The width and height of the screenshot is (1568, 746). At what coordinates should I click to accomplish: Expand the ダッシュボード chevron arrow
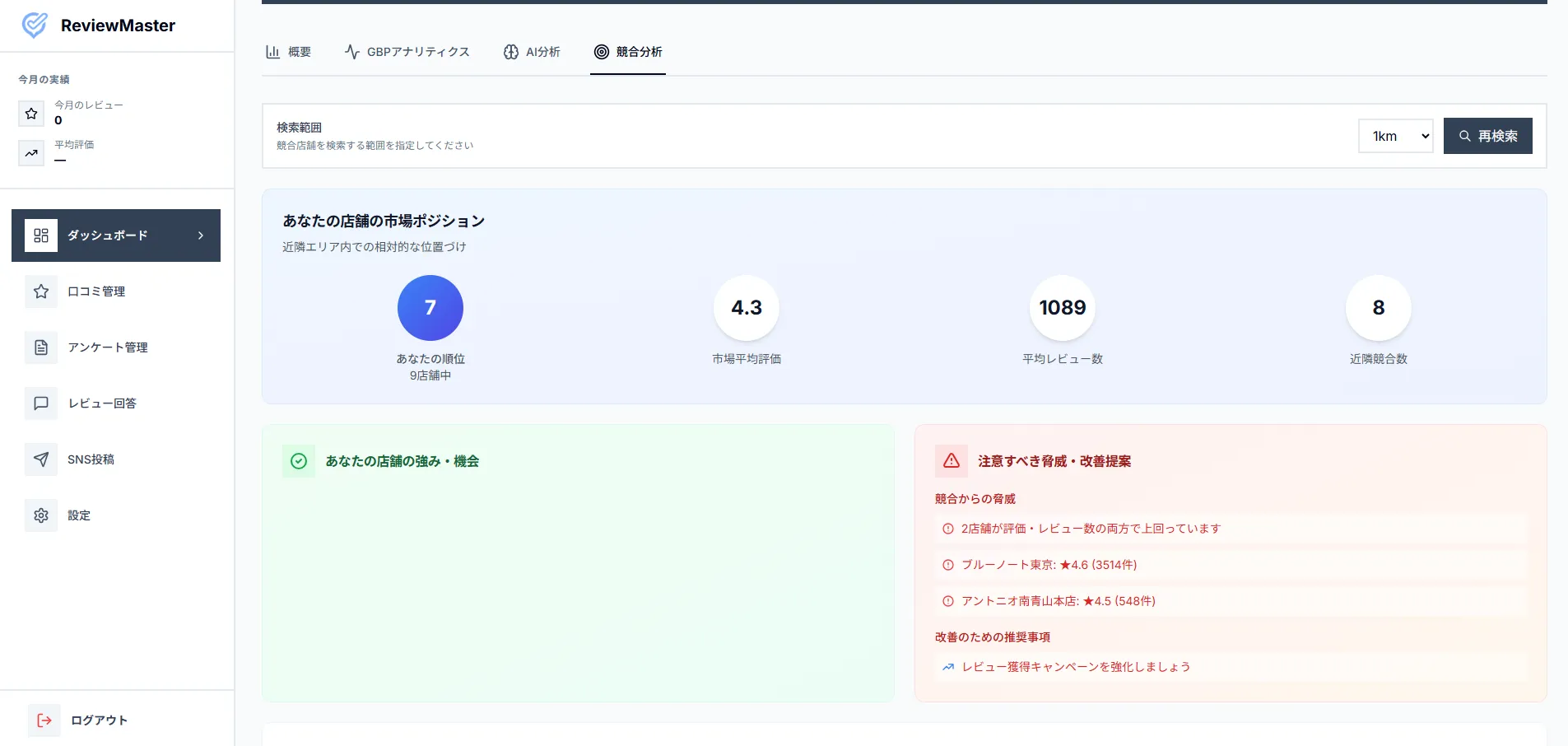click(x=201, y=235)
